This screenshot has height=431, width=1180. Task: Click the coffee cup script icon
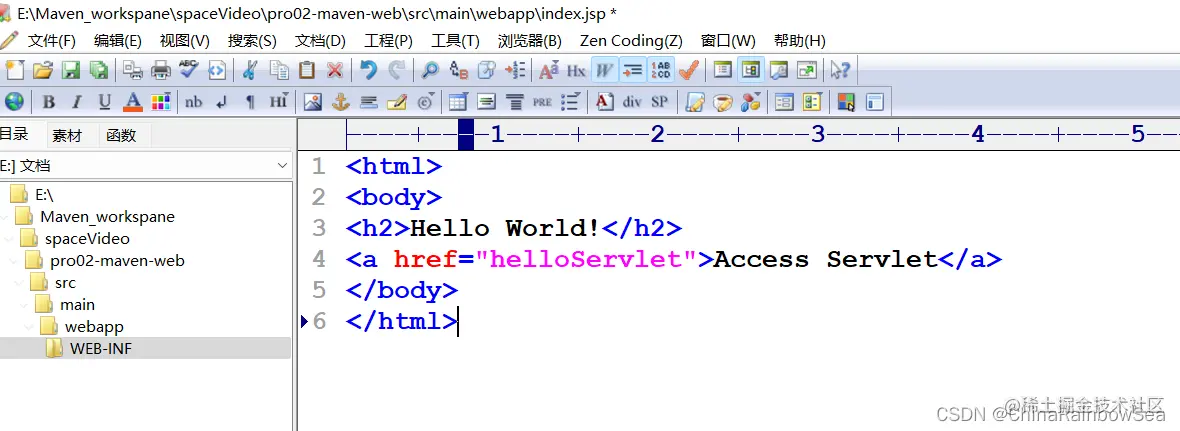point(722,102)
